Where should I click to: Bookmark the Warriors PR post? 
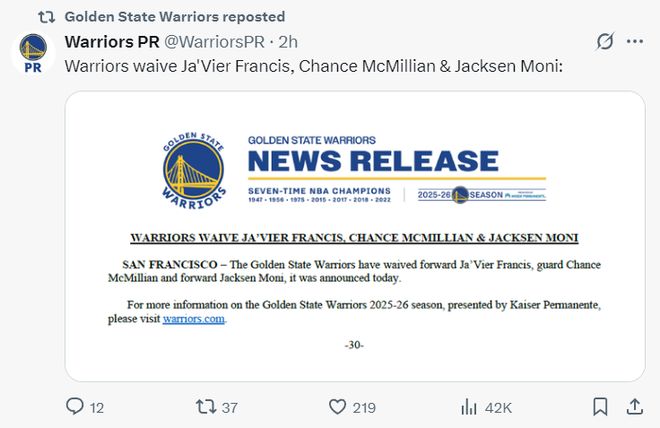click(599, 407)
